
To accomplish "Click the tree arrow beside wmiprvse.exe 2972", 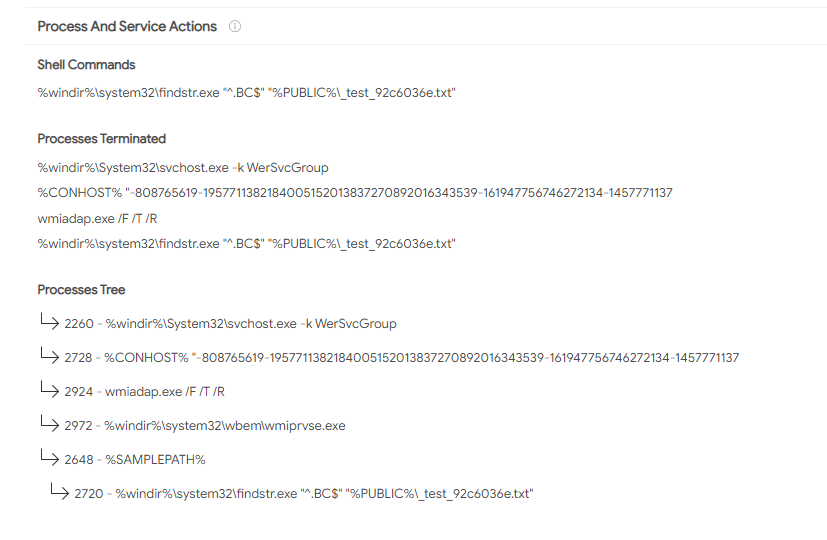I will click(50, 422).
